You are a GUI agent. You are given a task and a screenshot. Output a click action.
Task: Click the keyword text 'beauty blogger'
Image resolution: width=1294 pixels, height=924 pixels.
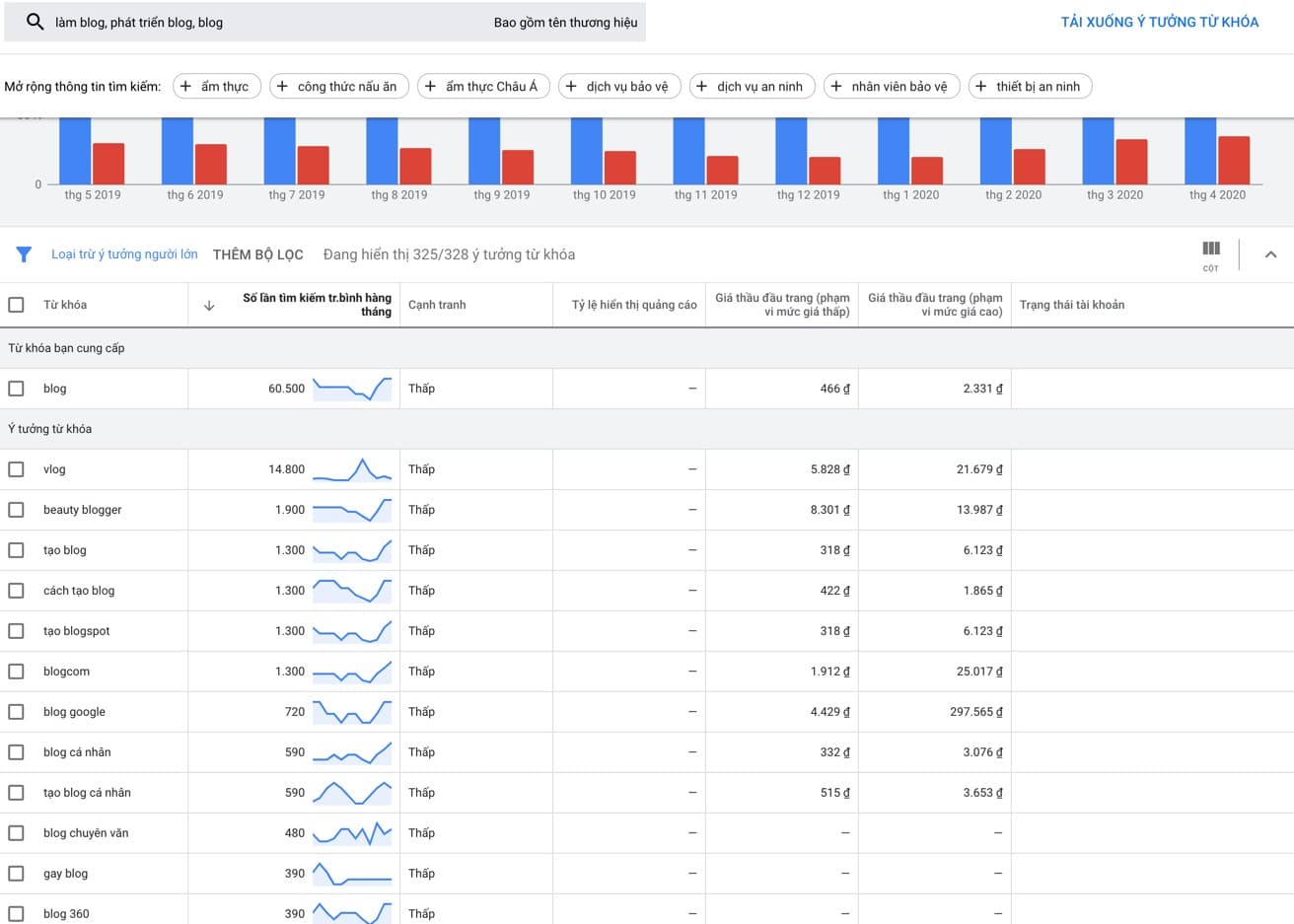coord(83,510)
